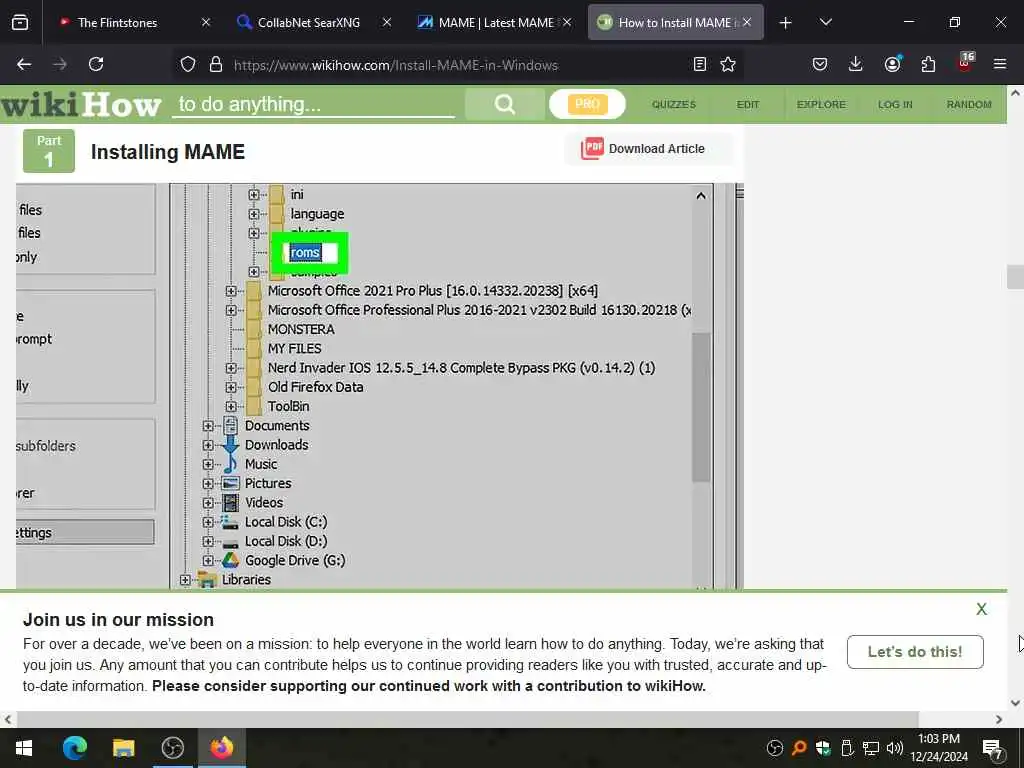Image resolution: width=1024 pixels, height=768 pixels.
Task: Expand the ToolBin folder
Action: (231, 406)
